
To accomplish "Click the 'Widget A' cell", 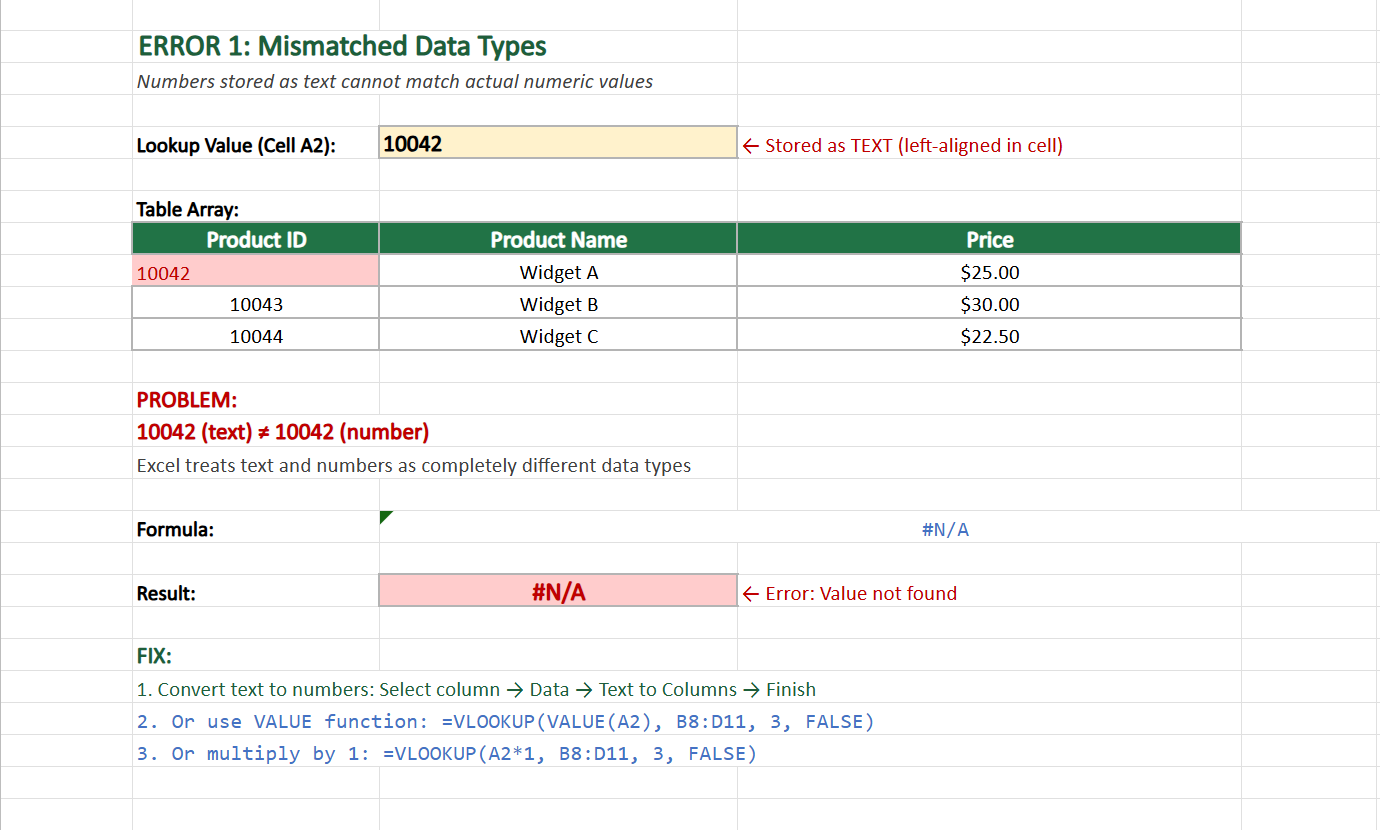I will coord(558,273).
